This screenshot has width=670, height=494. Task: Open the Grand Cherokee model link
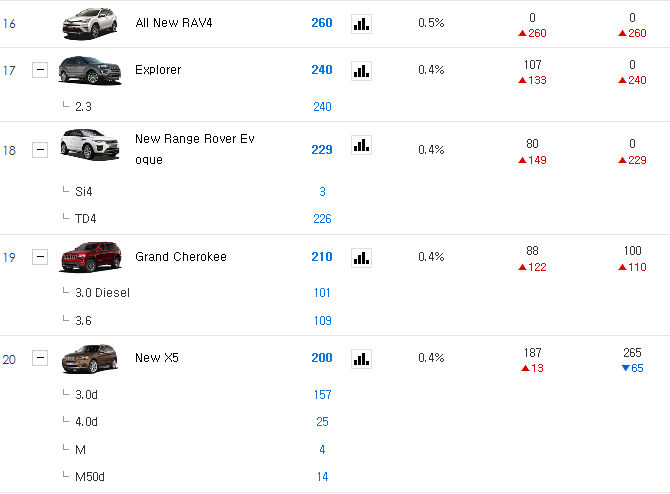click(x=181, y=257)
